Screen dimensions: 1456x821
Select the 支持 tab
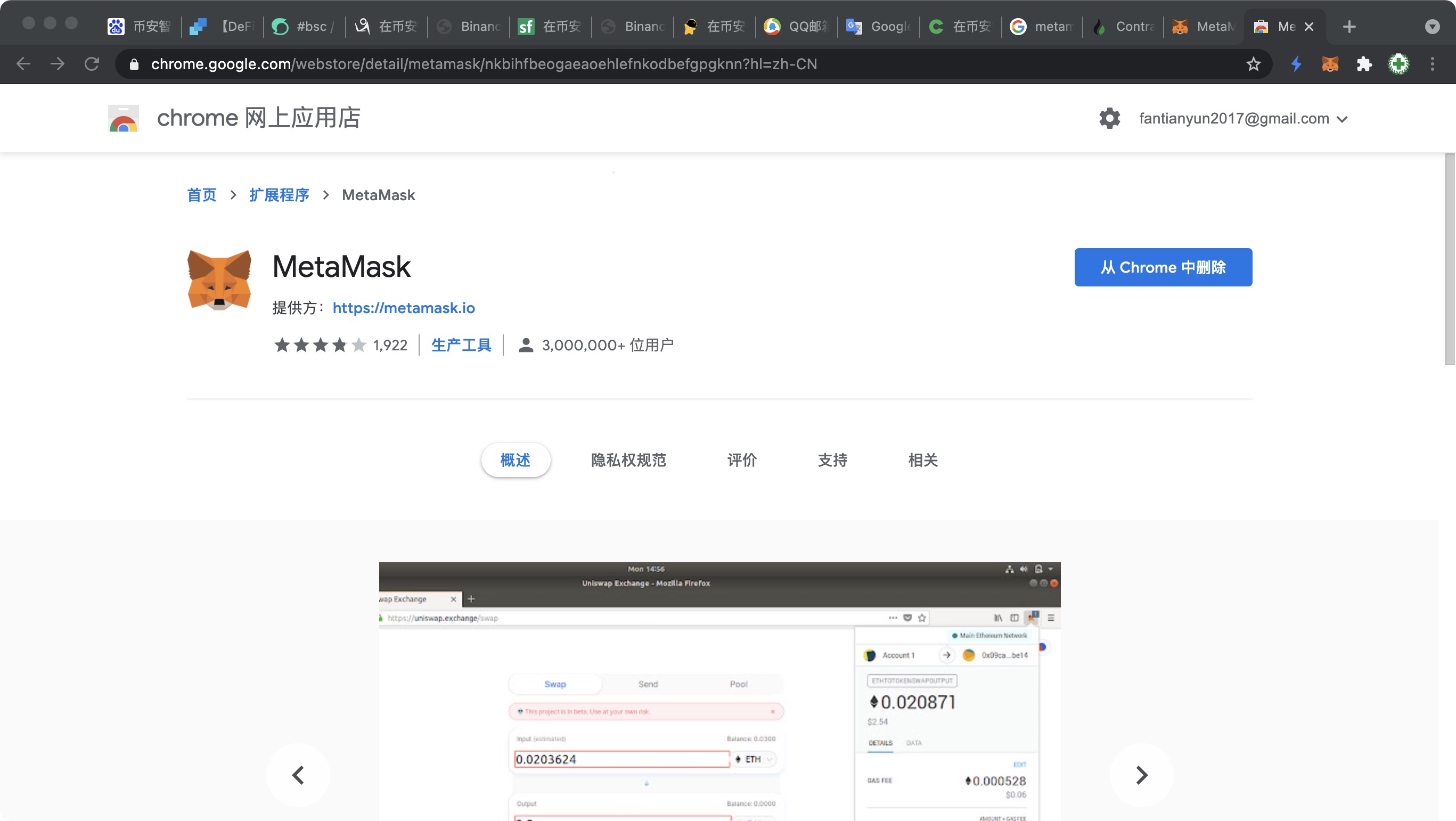coord(832,460)
